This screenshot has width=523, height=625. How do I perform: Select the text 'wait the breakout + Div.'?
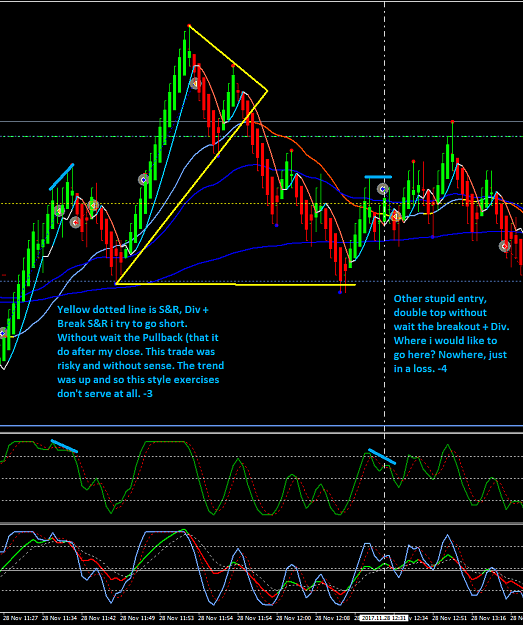tap(452, 326)
